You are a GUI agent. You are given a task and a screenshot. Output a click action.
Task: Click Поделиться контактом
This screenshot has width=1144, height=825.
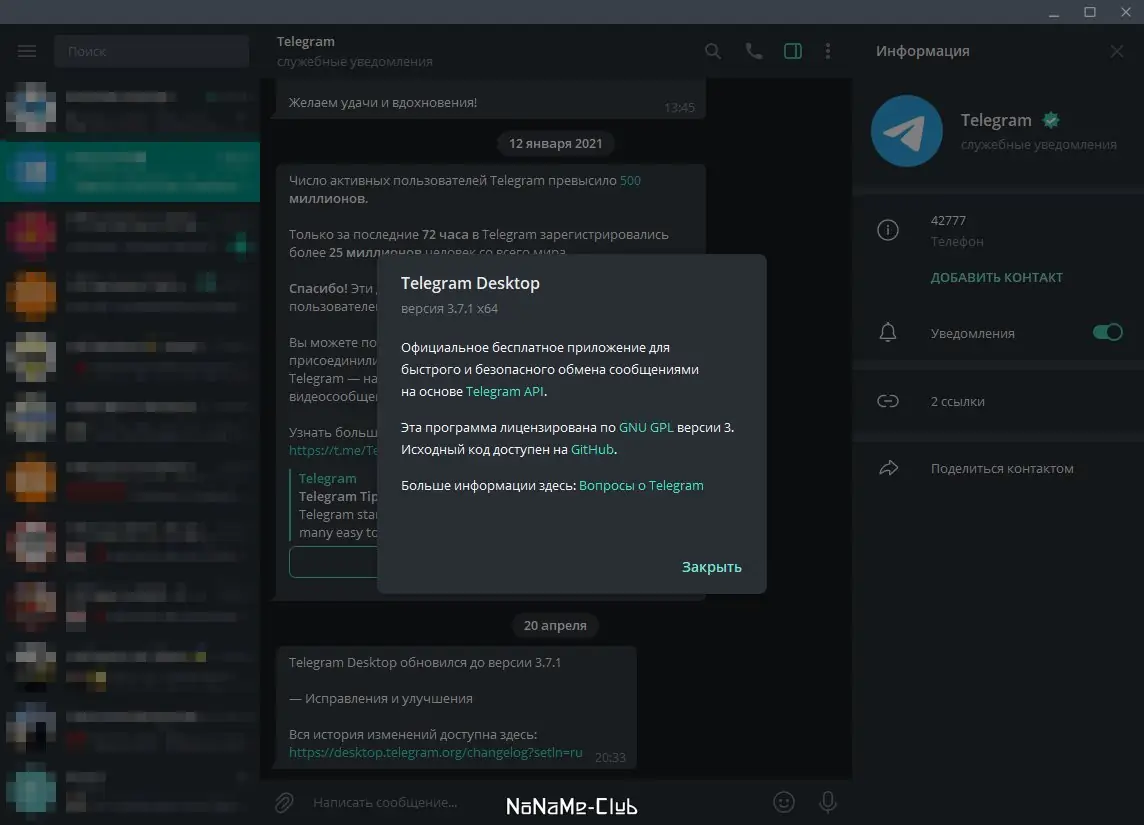[1002, 468]
